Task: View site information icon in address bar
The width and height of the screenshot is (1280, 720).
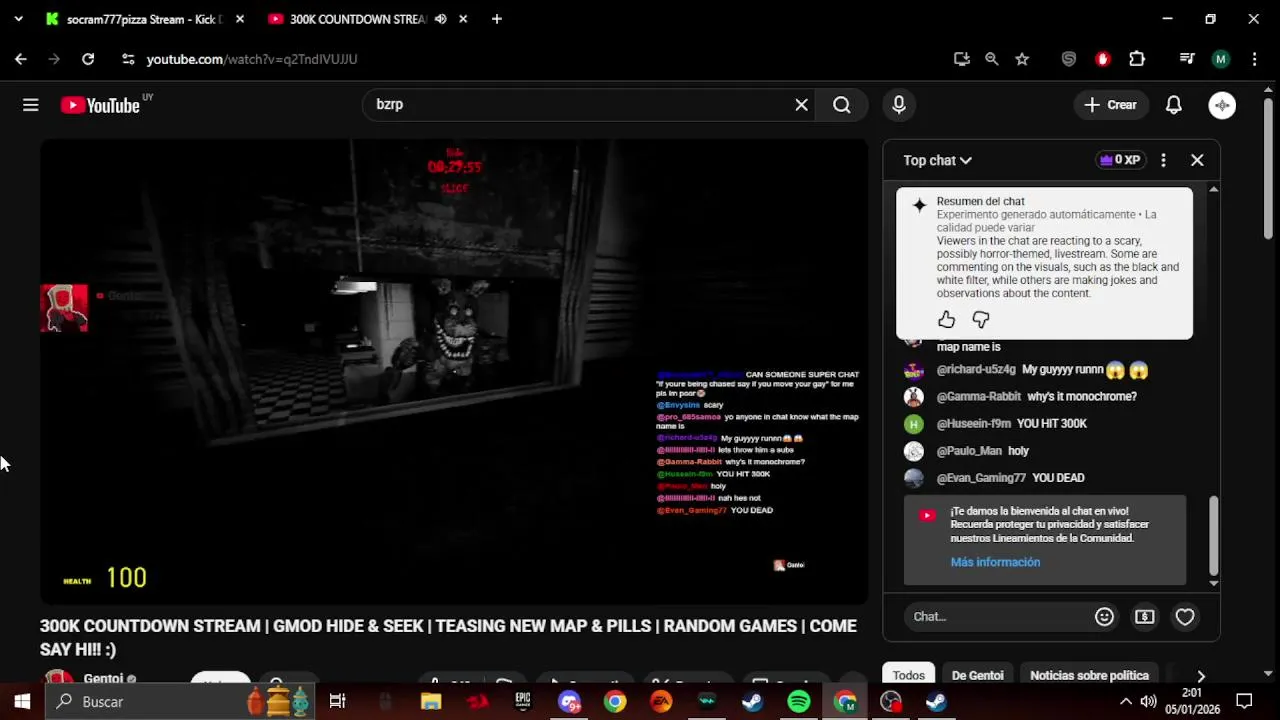Action: [128, 59]
